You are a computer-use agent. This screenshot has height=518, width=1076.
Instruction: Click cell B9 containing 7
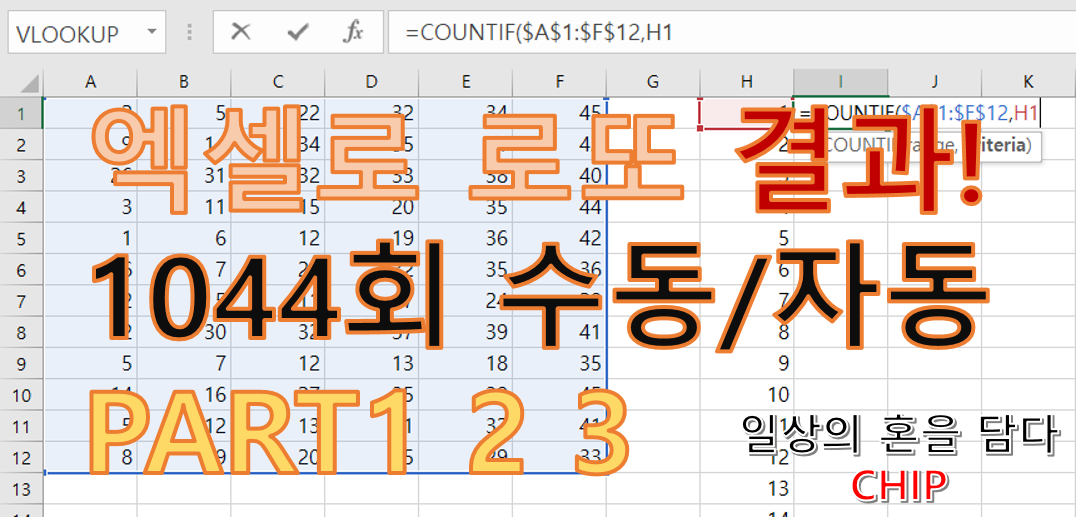[x=184, y=364]
